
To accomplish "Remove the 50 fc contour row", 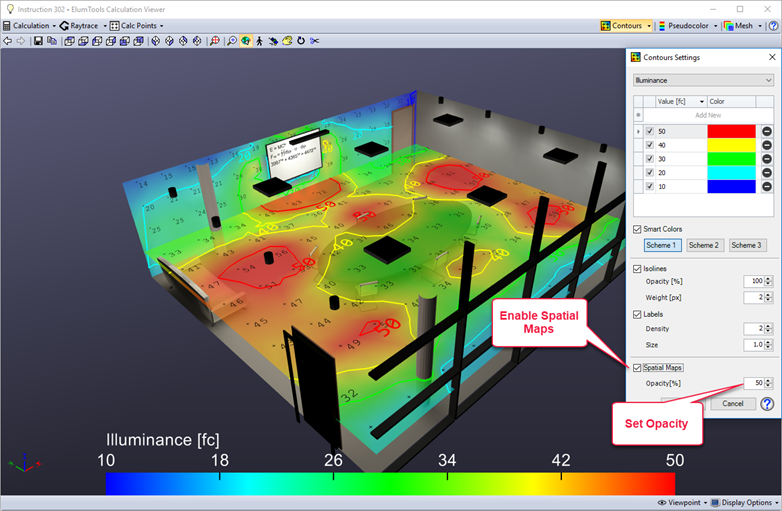I will pos(766,131).
